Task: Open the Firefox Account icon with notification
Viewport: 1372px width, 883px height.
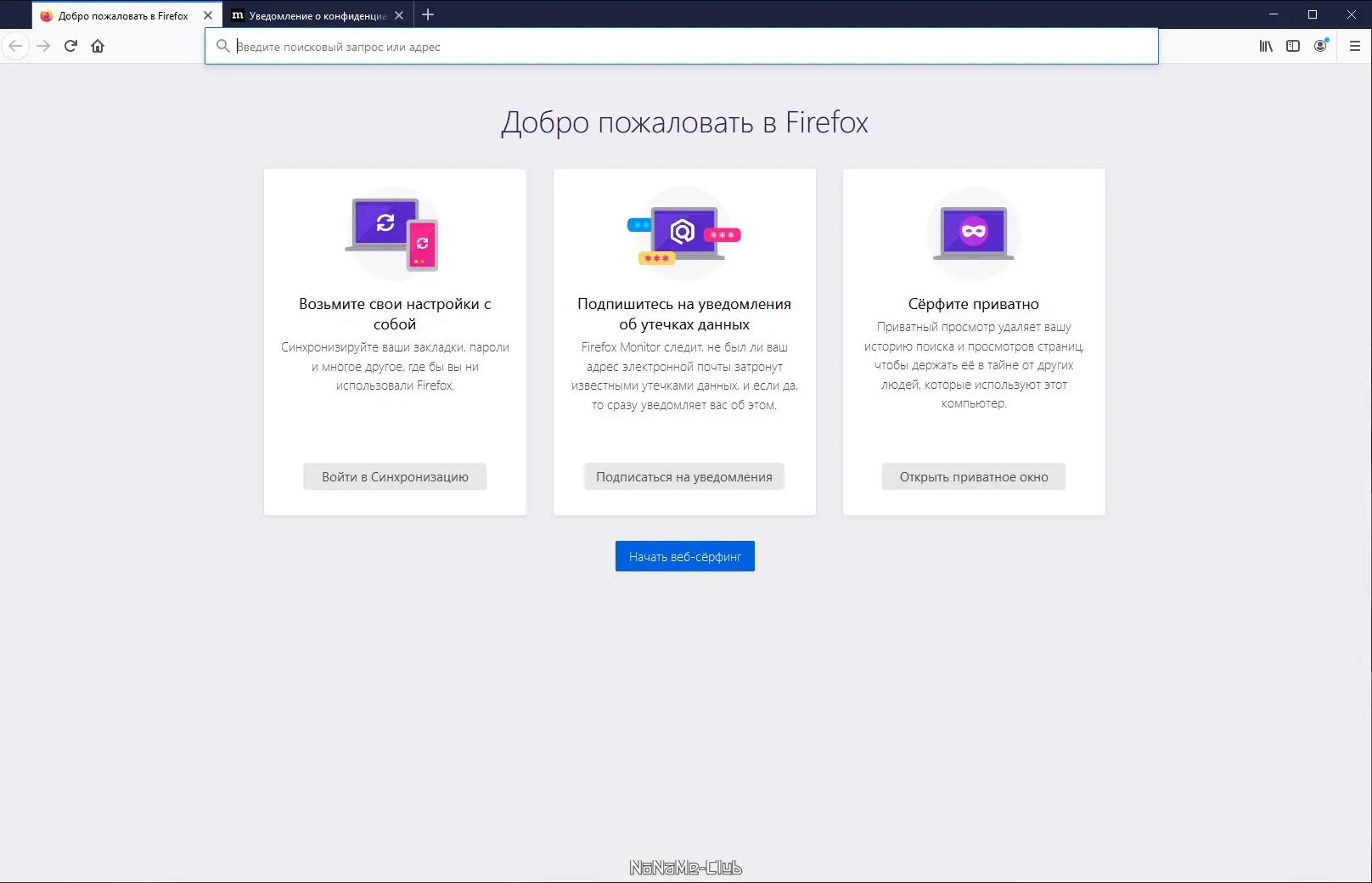Action: [x=1320, y=46]
